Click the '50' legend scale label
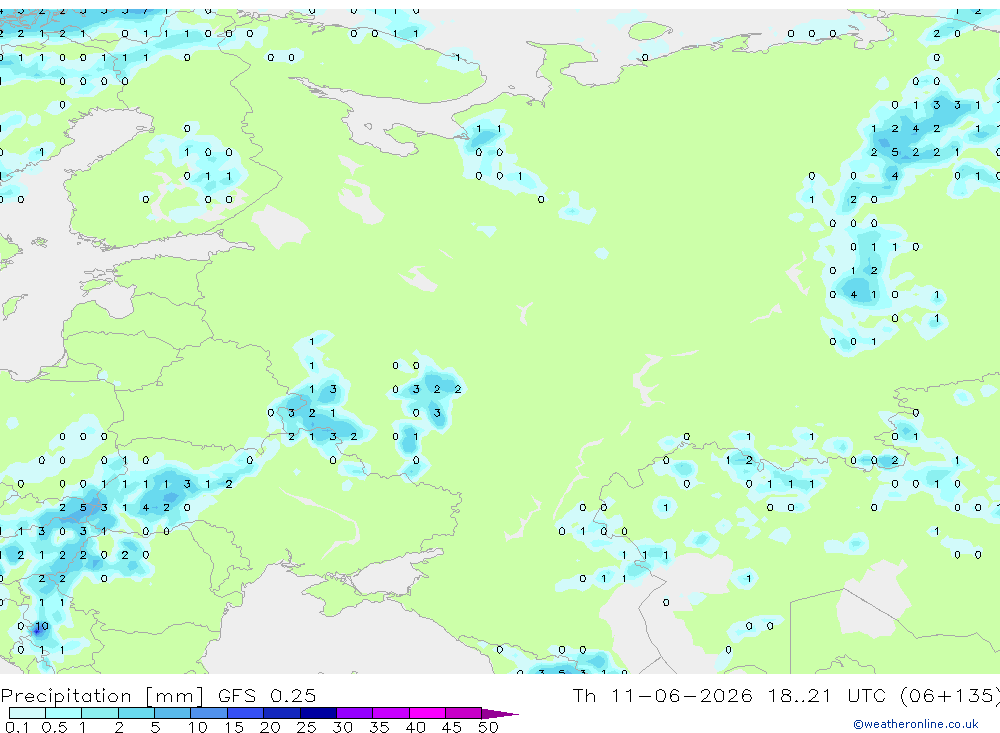Image resolution: width=1000 pixels, height=733 pixels. click(488, 727)
